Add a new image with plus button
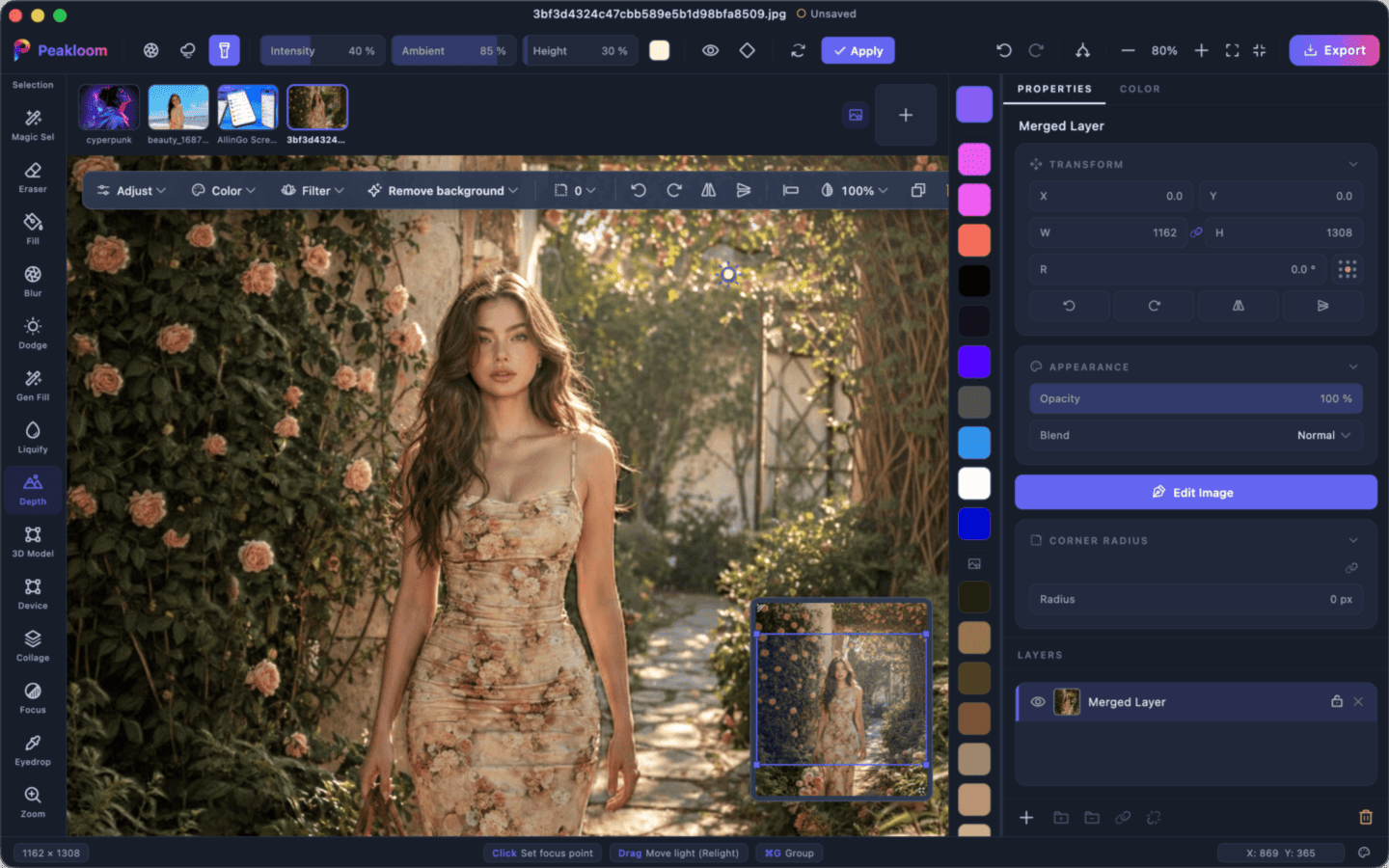 pos(905,115)
